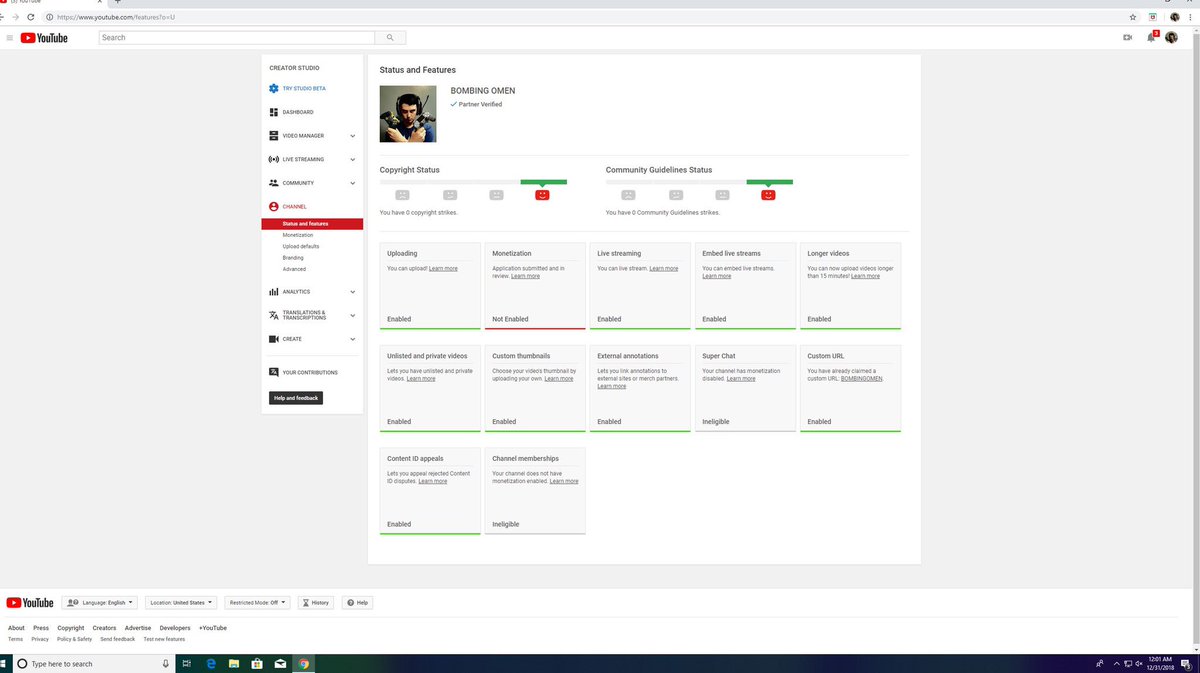Click the Cortana microphone icon
Image resolution: width=1200 pixels, height=673 pixels.
point(166,663)
